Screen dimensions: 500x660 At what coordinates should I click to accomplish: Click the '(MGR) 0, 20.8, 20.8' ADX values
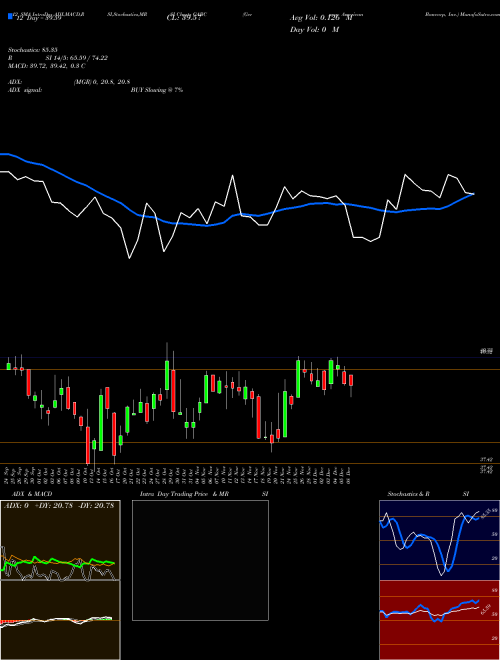(102, 82)
